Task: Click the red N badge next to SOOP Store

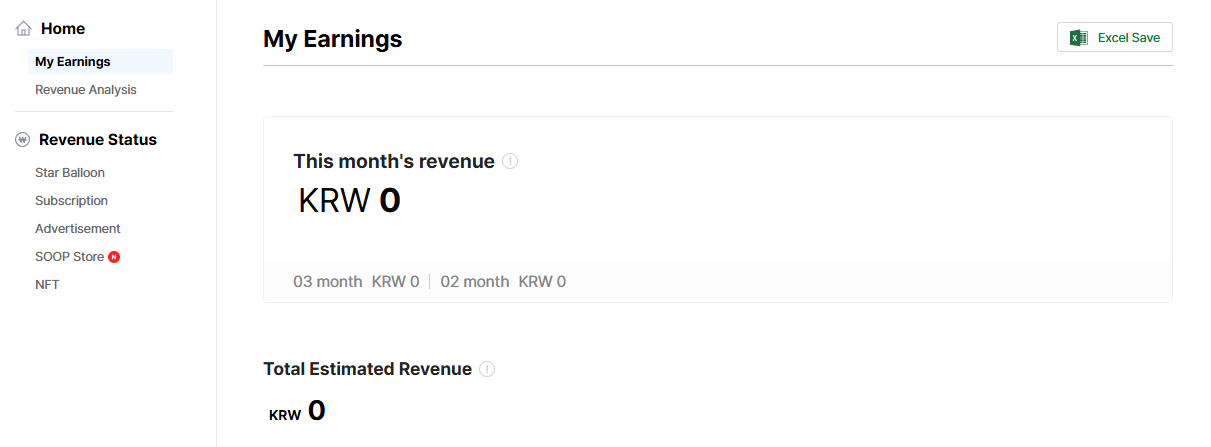Action: (x=114, y=257)
